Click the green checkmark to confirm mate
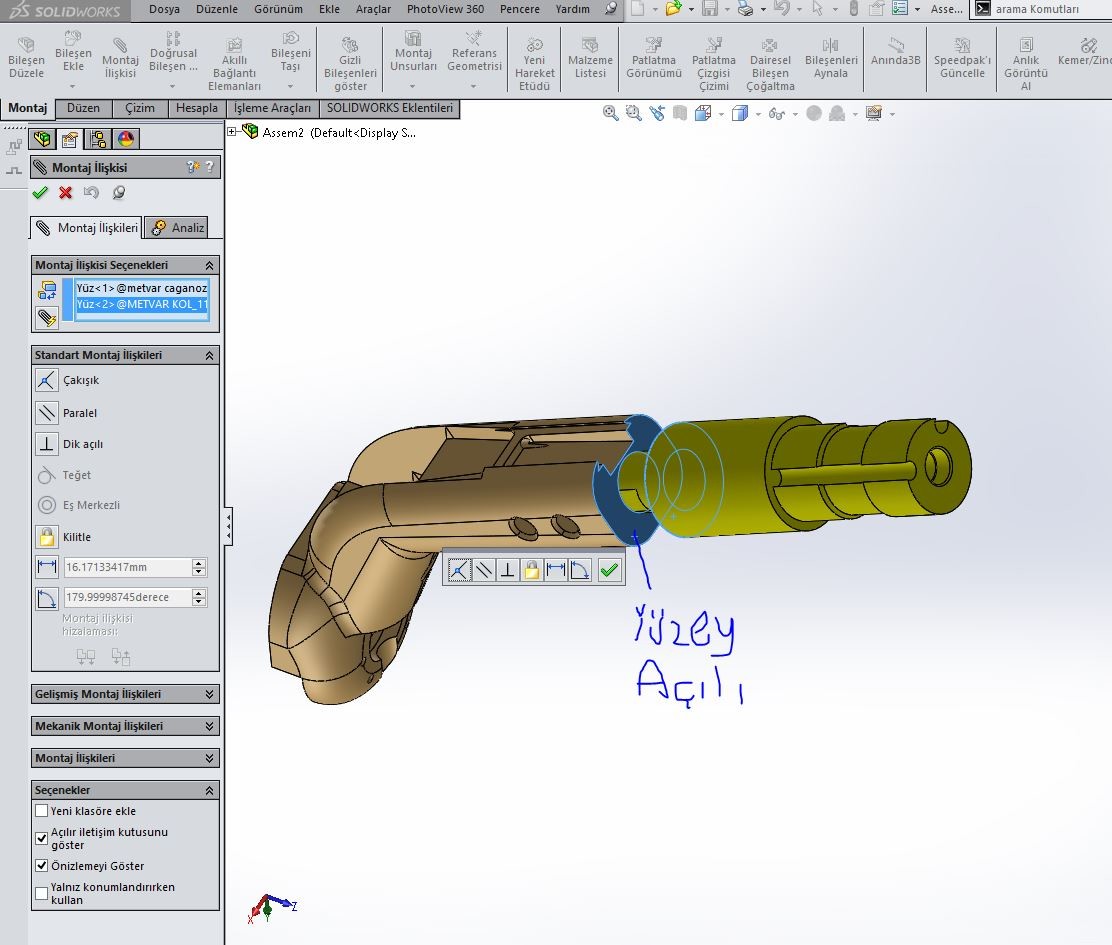Image resolution: width=1112 pixels, height=945 pixels. [x=40, y=193]
